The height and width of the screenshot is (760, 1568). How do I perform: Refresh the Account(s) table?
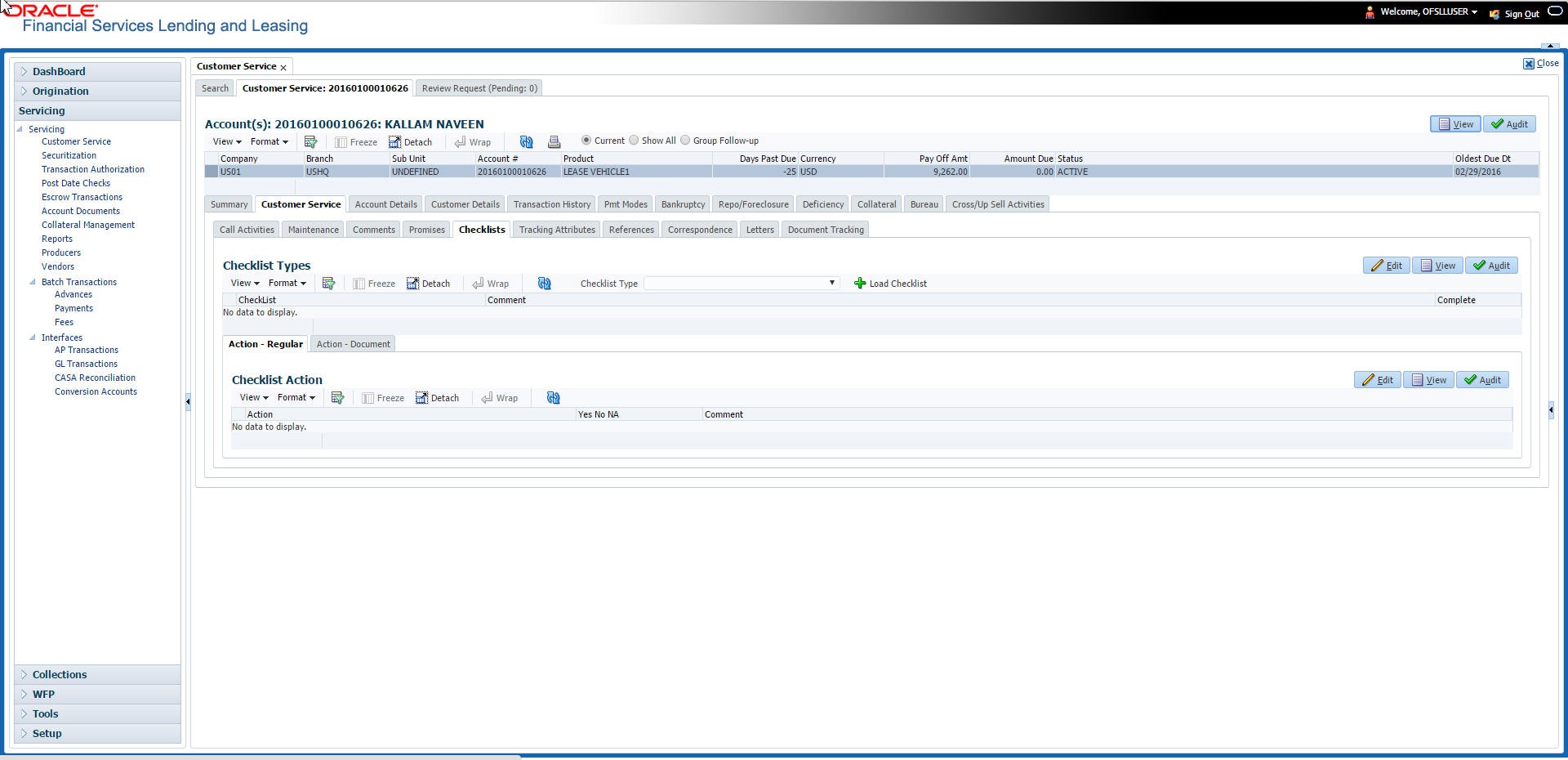(526, 141)
